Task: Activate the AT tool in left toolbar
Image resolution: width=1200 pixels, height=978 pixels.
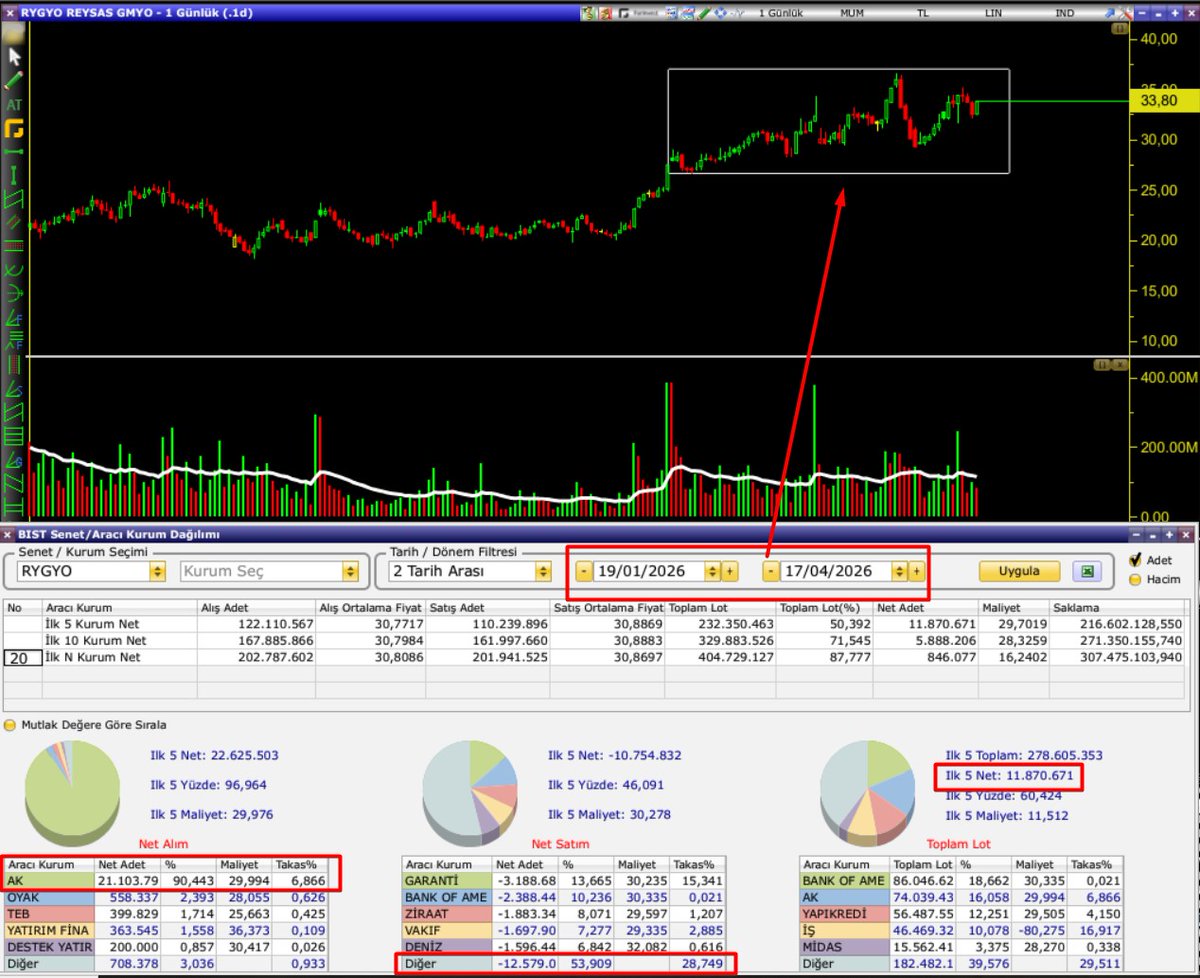Action: pos(14,104)
